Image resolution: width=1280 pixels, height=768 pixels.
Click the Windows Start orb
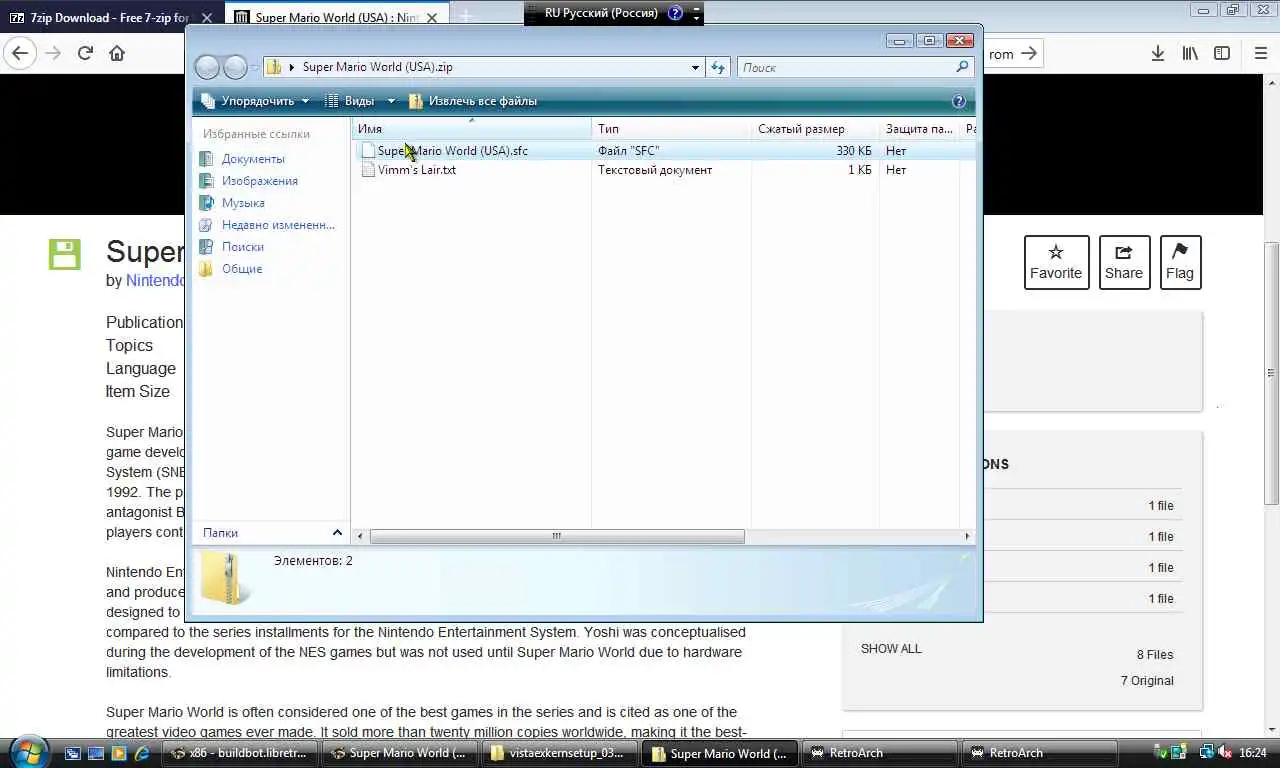[x=27, y=752]
